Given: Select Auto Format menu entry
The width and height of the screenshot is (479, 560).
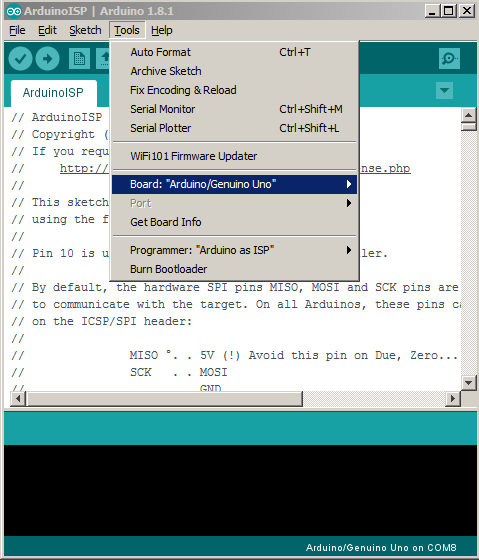Looking at the screenshot, I should point(234,52).
